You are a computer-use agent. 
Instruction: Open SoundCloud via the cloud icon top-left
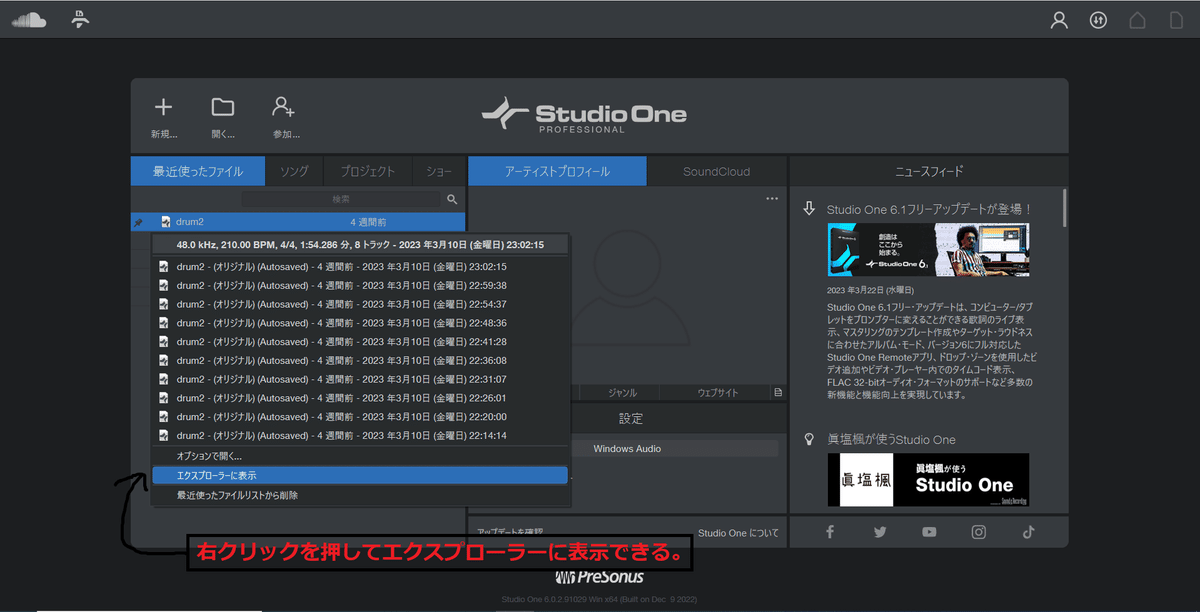point(29,18)
